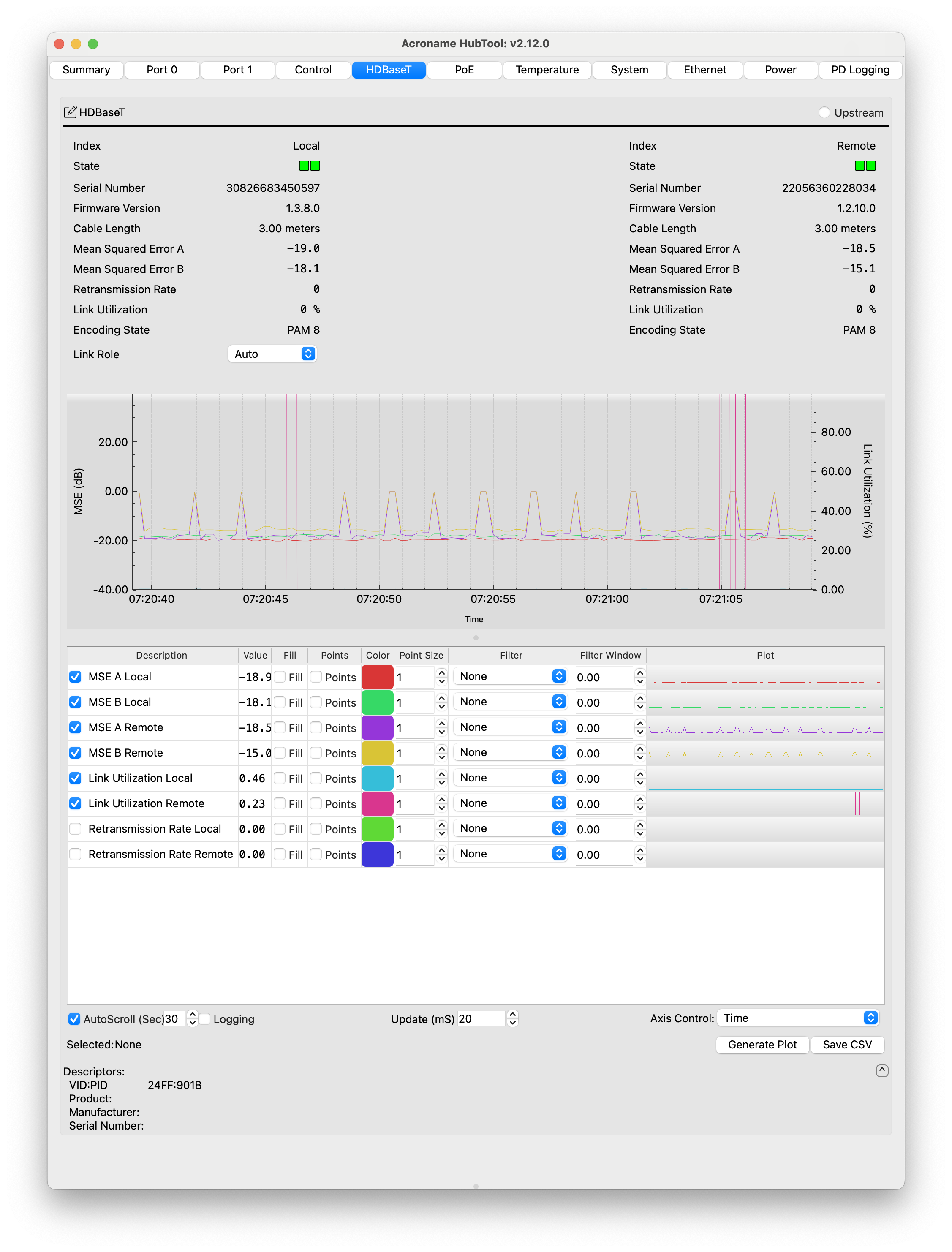
Task: Open the Axis Control Time dropdown
Action: point(799,1018)
